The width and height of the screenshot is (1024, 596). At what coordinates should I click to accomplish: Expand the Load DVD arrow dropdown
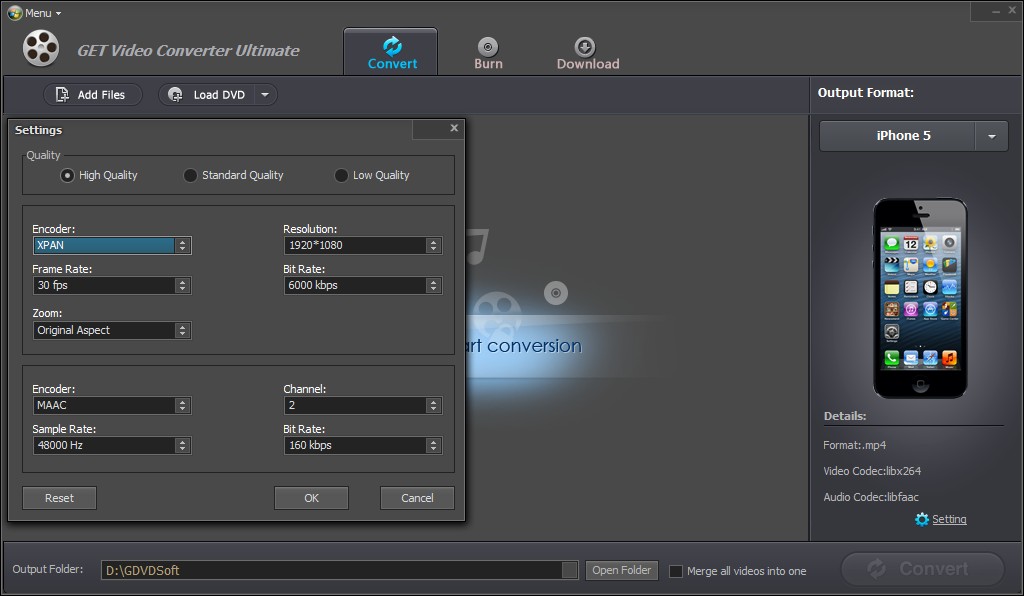coord(265,95)
